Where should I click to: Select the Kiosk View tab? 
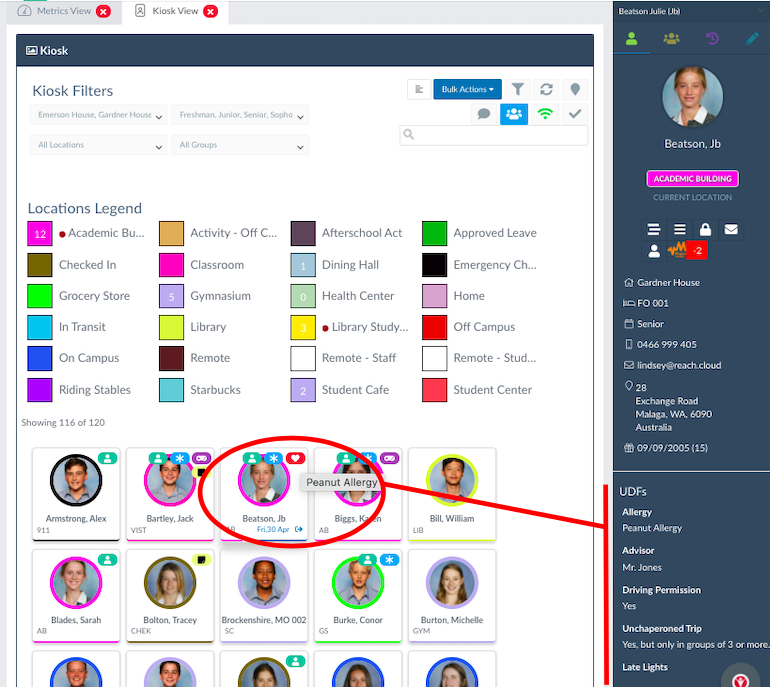[x=175, y=11]
